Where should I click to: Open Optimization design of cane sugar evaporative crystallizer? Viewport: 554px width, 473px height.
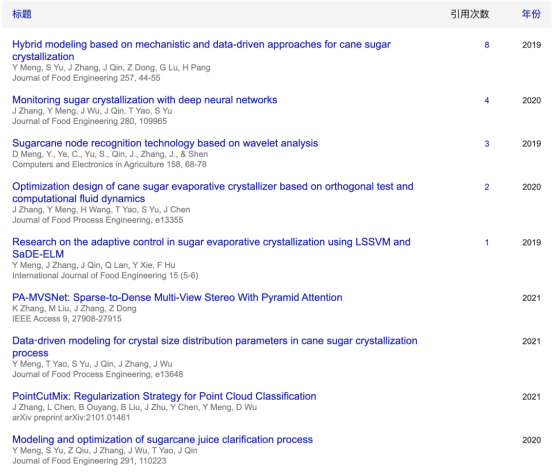[213, 192]
